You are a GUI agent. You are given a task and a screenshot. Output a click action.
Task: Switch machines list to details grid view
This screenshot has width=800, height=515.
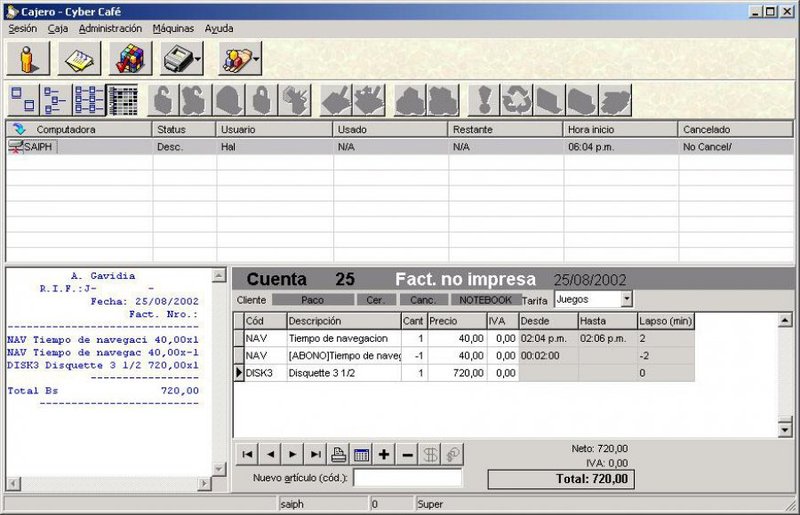(122, 100)
